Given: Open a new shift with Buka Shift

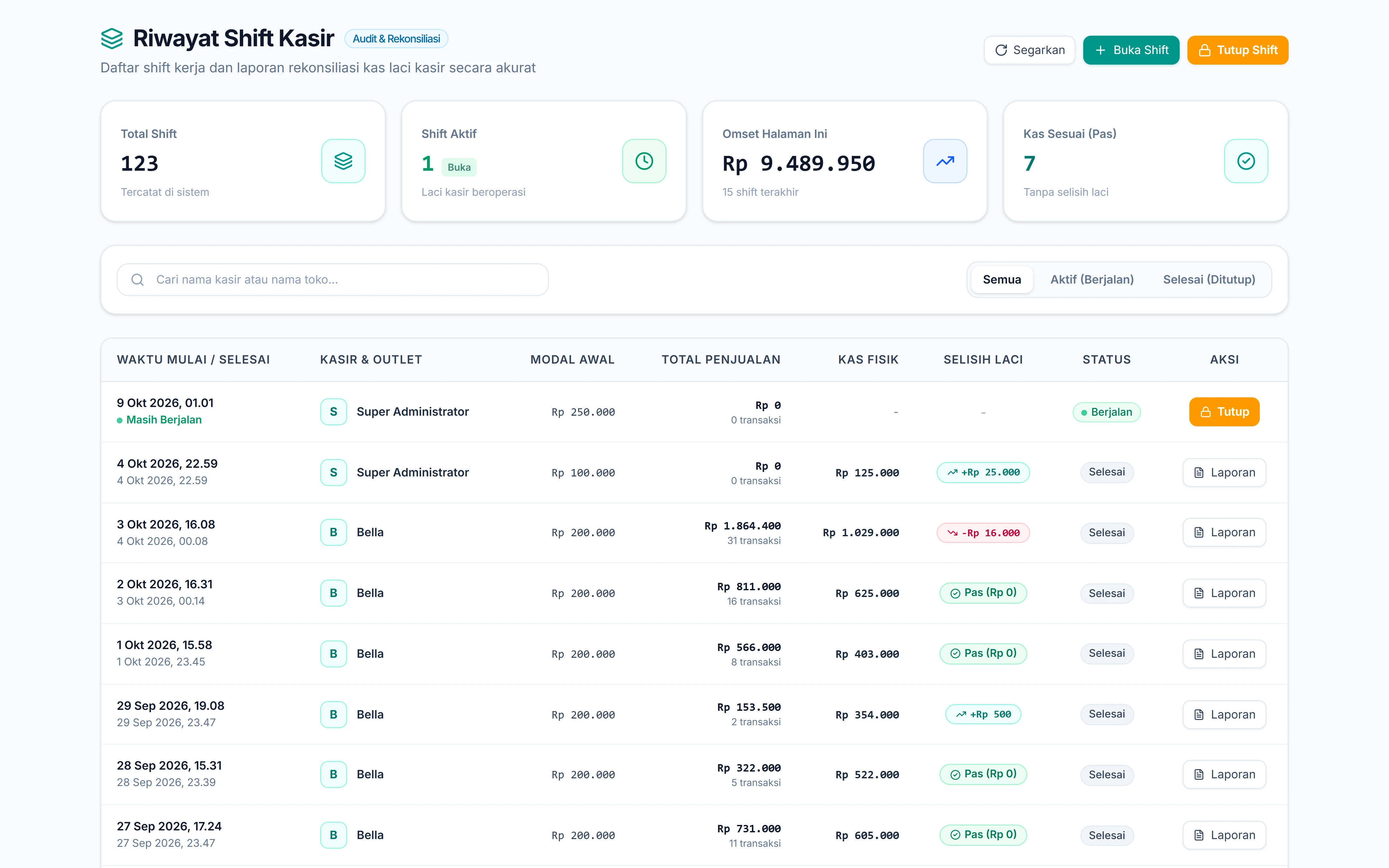Looking at the screenshot, I should (x=1131, y=50).
